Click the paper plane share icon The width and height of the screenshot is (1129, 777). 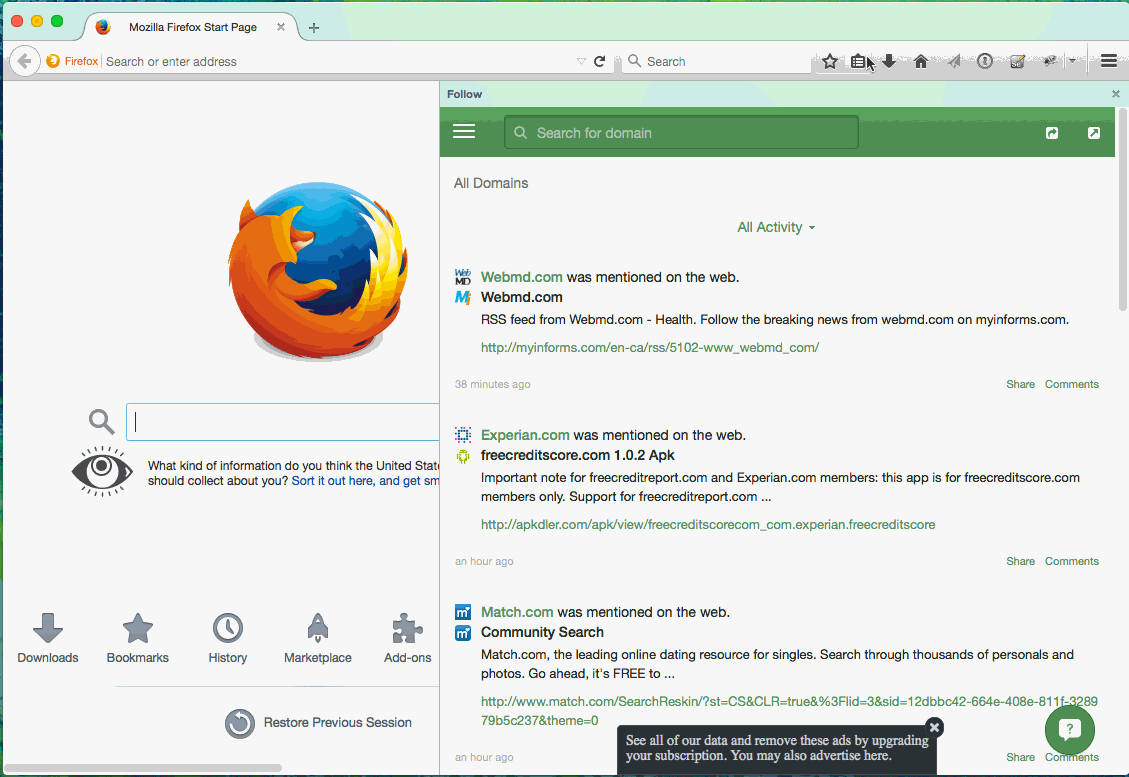[x=953, y=61]
